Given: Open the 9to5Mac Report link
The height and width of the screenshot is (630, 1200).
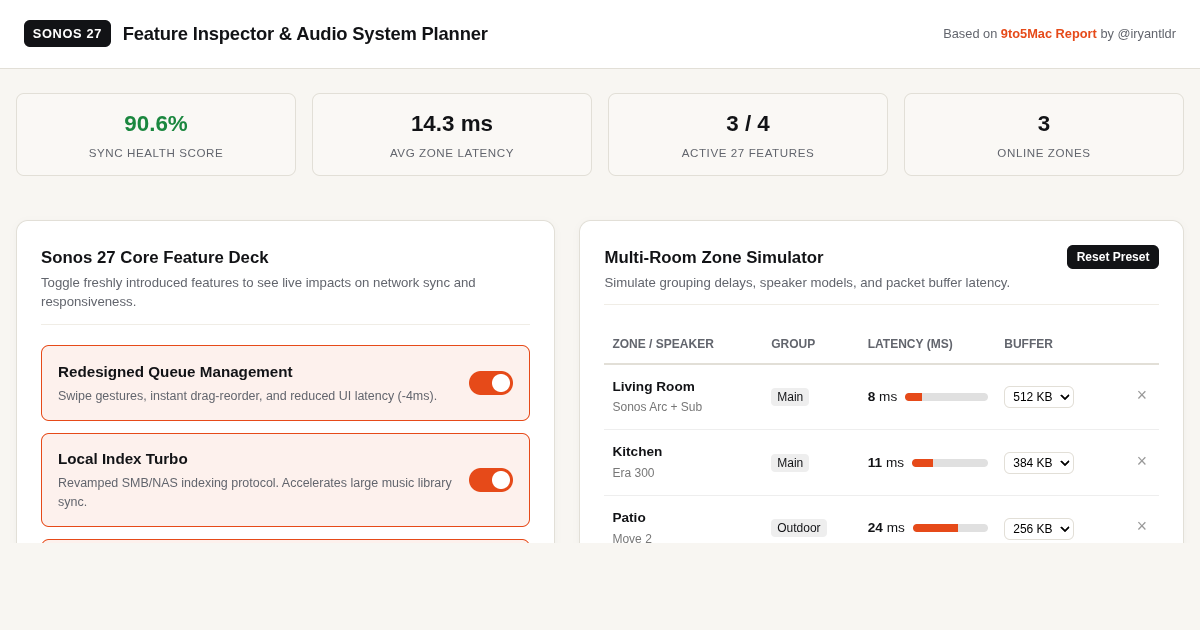Looking at the screenshot, I should click(1049, 34).
